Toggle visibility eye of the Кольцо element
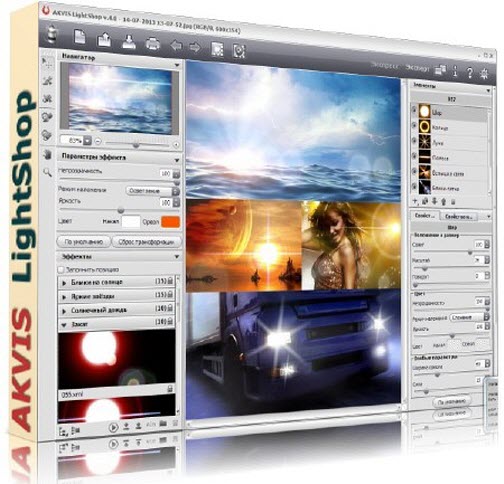The image size is (504, 484). click(x=414, y=125)
